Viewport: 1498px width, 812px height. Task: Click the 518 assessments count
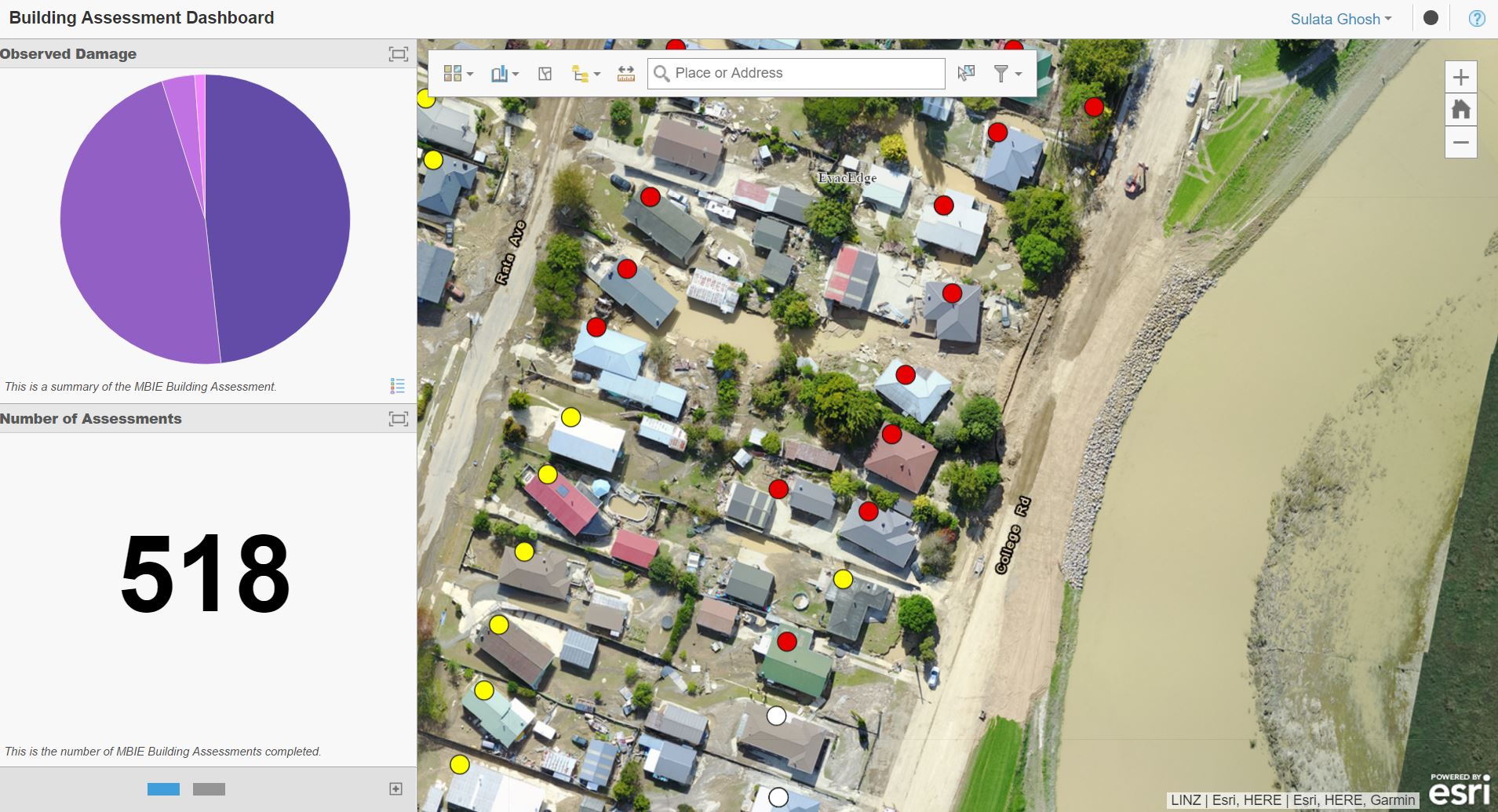click(x=206, y=574)
